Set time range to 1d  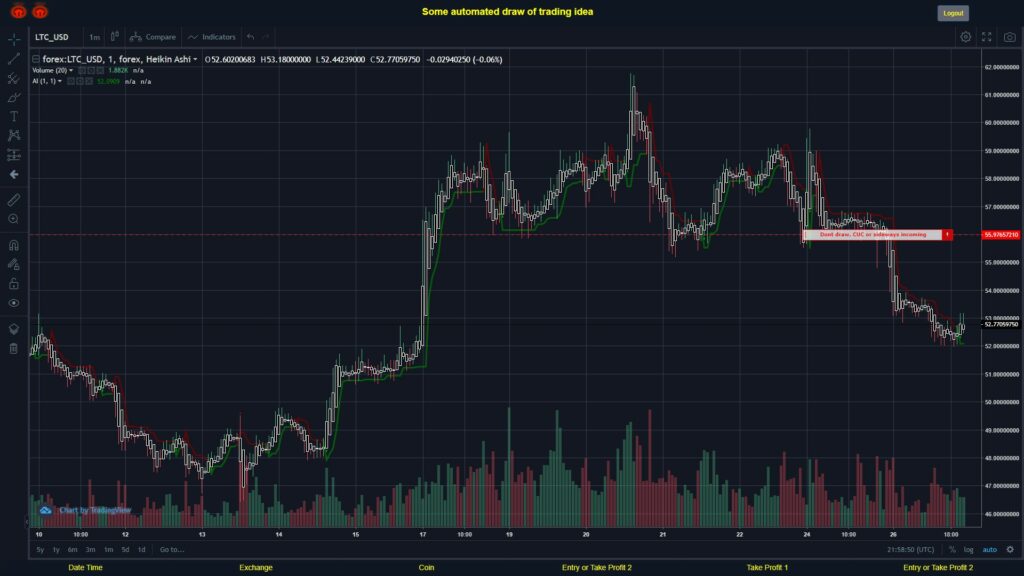pyautogui.click(x=142, y=550)
